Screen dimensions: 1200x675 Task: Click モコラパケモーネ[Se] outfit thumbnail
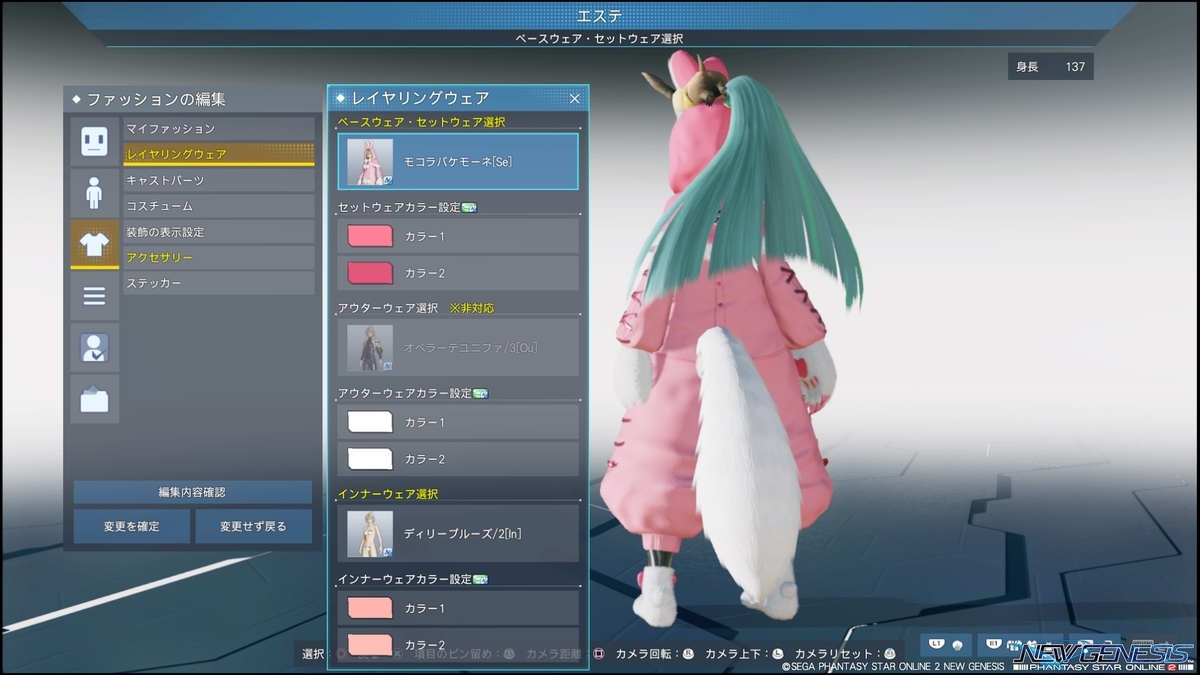pyautogui.click(x=370, y=162)
